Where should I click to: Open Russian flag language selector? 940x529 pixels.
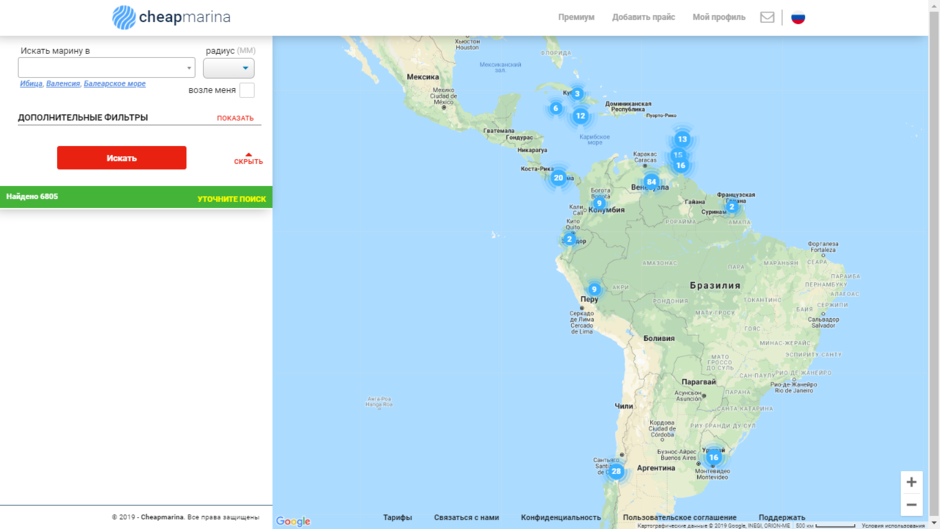pyautogui.click(x=798, y=17)
